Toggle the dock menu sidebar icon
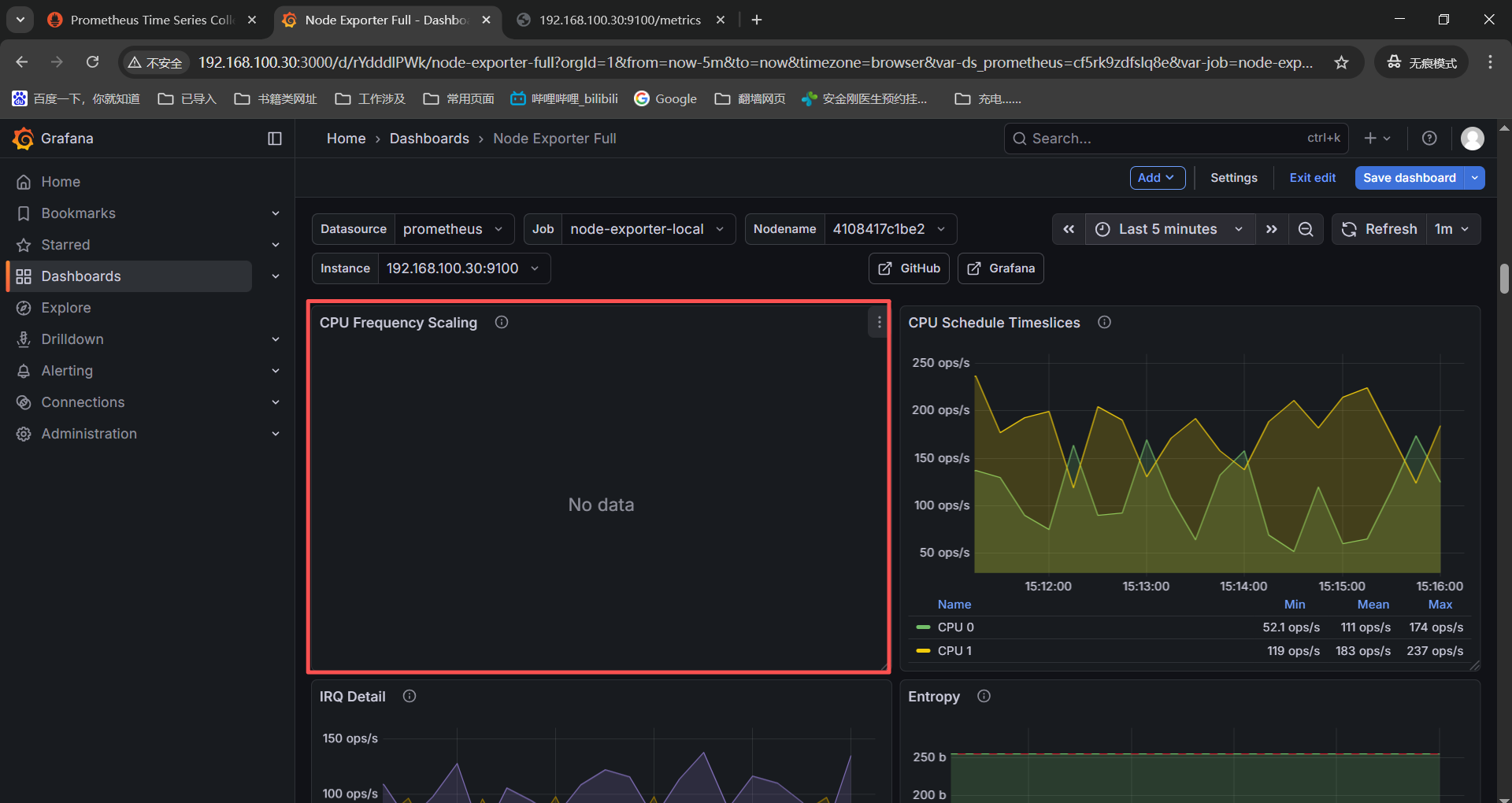Image resolution: width=1512 pixels, height=803 pixels. coord(275,139)
